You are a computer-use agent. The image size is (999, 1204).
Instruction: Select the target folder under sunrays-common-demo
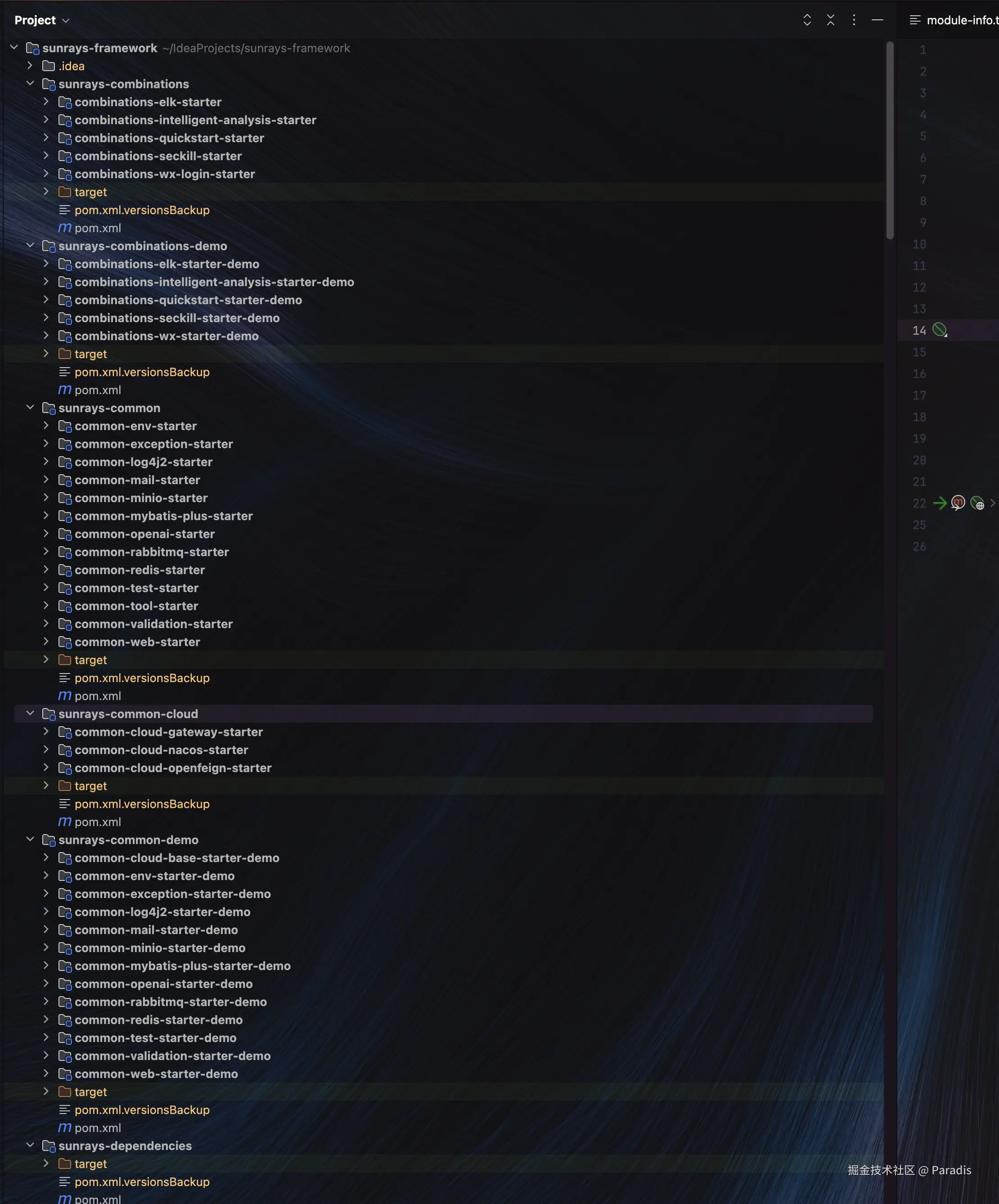pyautogui.click(x=90, y=1092)
